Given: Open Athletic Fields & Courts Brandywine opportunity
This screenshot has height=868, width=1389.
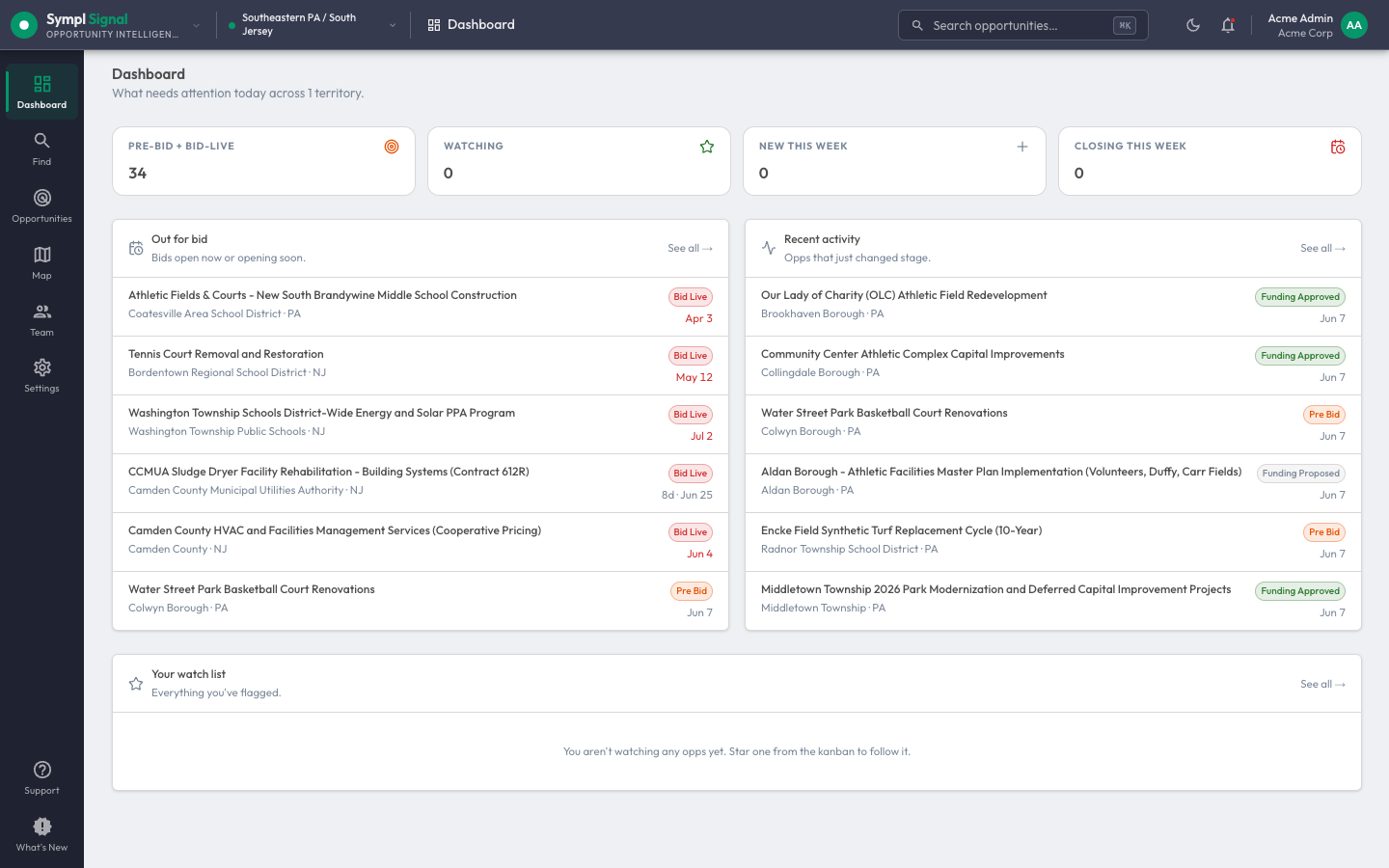Looking at the screenshot, I should pos(421,307).
